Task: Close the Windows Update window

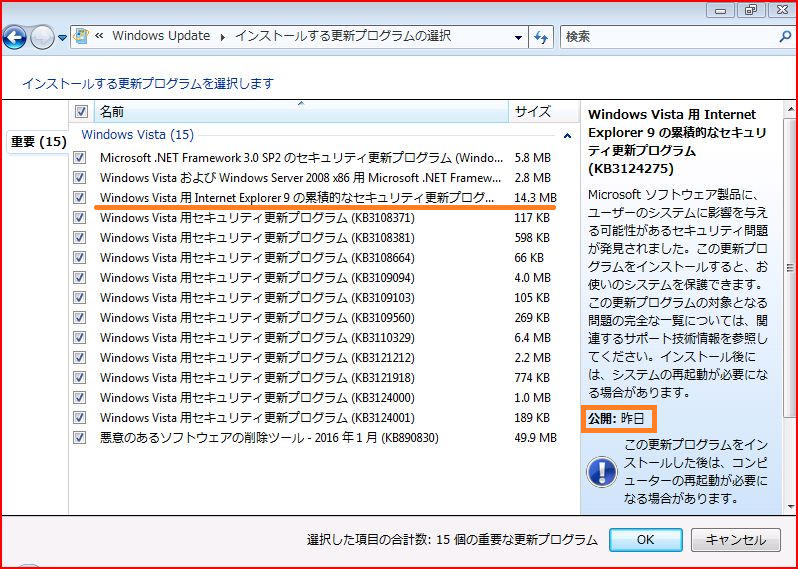Action: pyautogui.click(x=782, y=10)
